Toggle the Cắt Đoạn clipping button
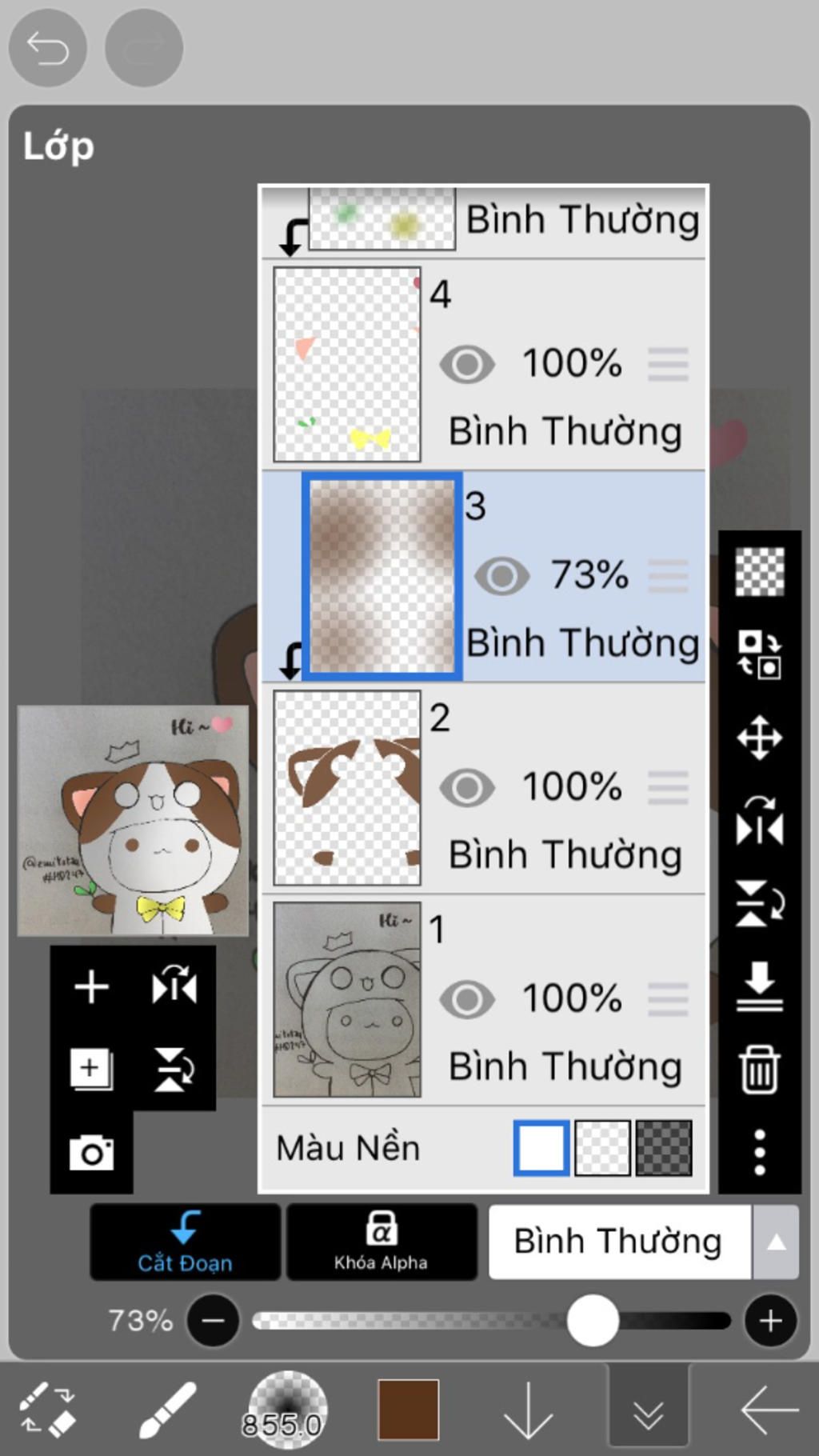This screenshot has width=819, height=1456. 185,1242
